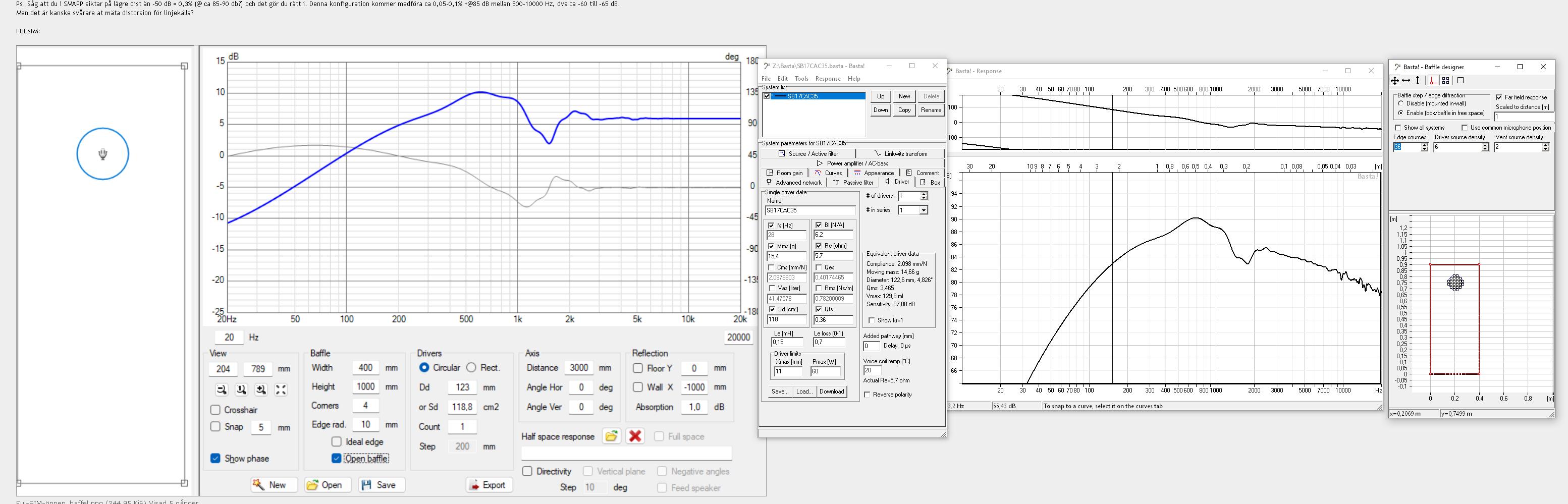Select SB17CAC35 in the System list

[818, 96]
